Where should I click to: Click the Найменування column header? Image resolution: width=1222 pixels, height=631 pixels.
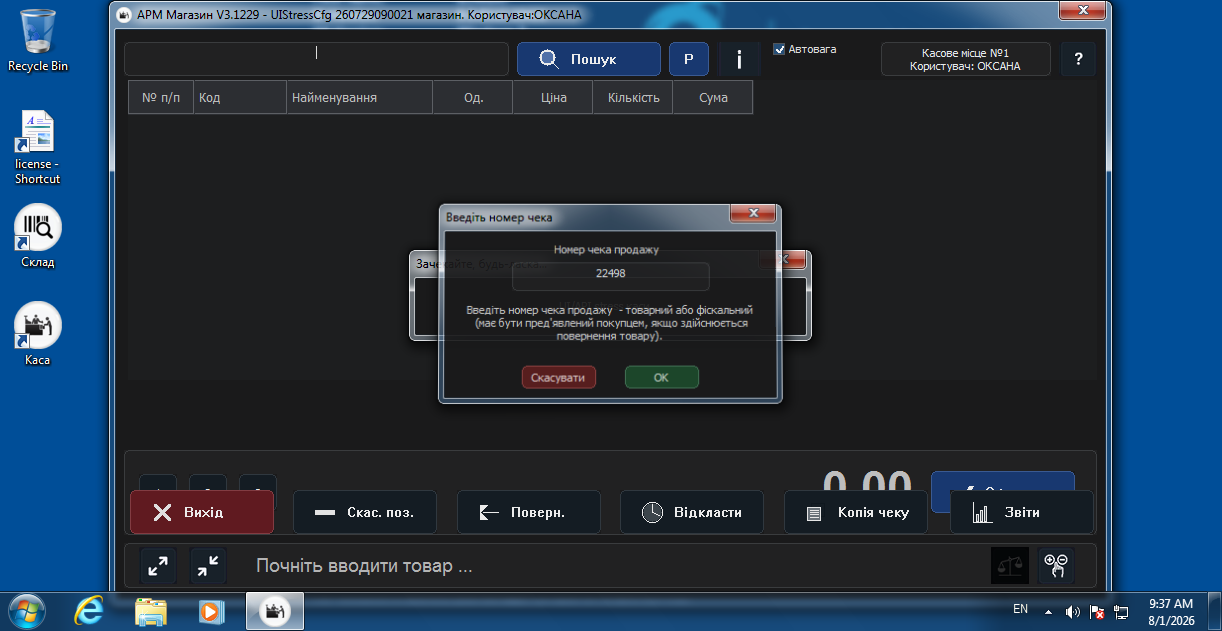click(359, 98)
